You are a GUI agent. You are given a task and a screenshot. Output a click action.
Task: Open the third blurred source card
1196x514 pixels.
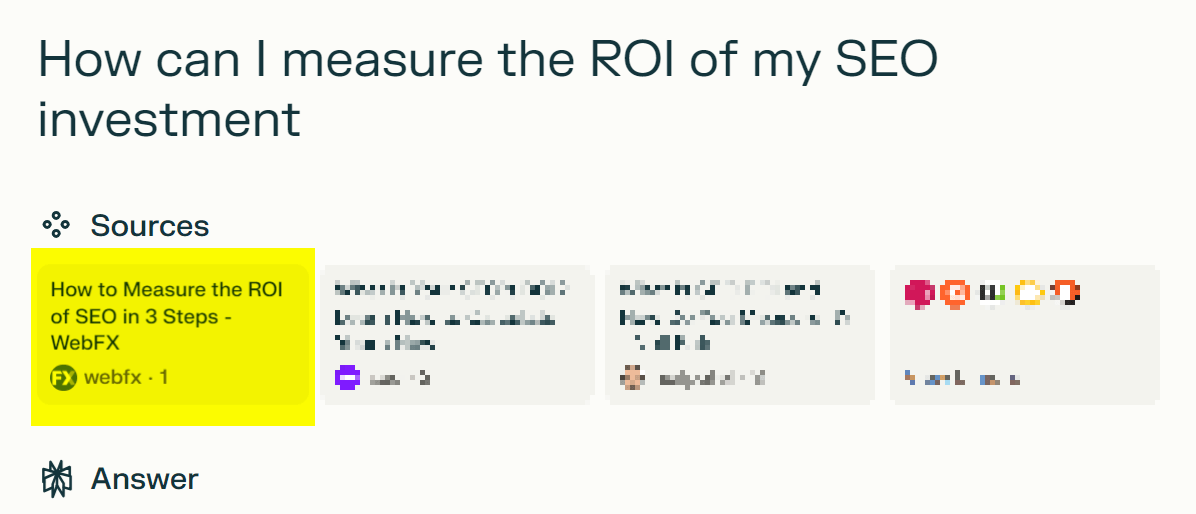click(x=740, y=334)
